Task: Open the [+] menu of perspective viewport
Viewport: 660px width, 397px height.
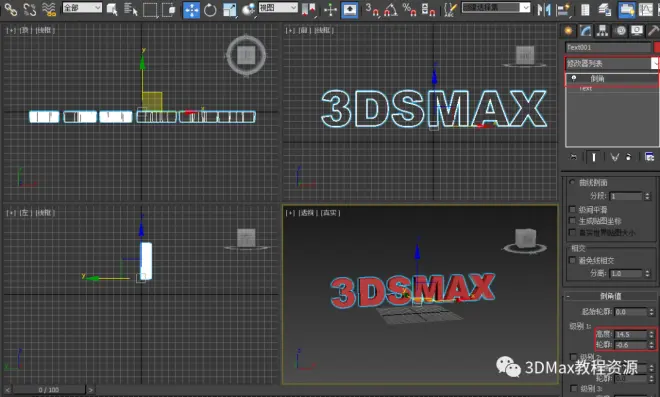Action: (x=290, y=213)
